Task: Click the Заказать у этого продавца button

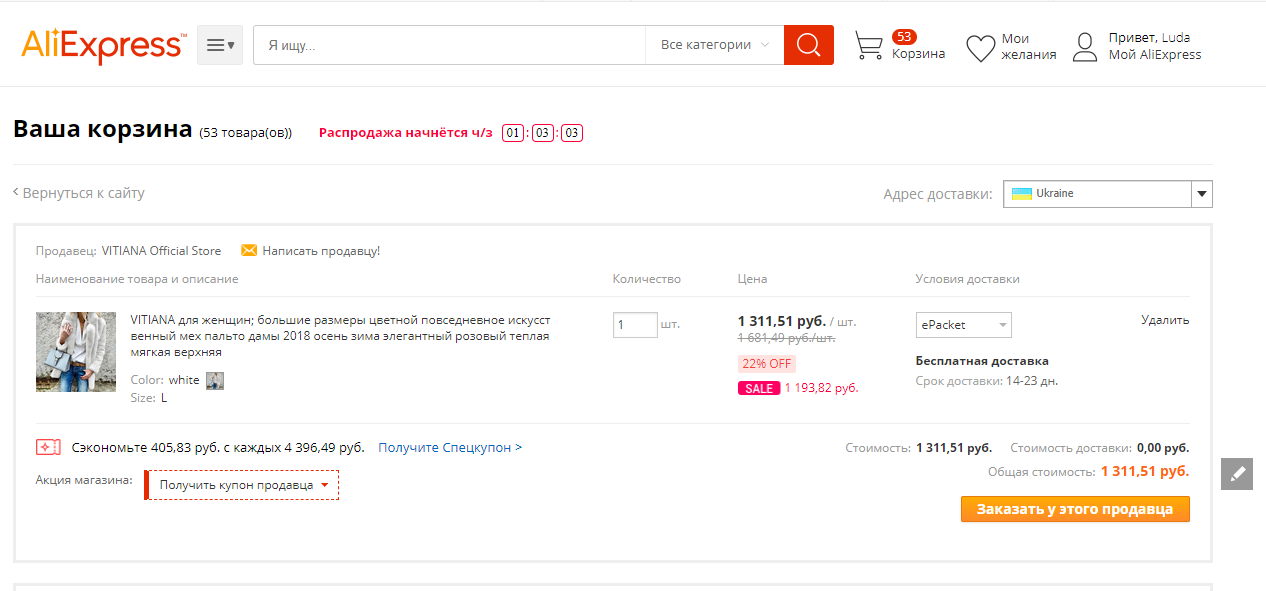Action: 1075,509
